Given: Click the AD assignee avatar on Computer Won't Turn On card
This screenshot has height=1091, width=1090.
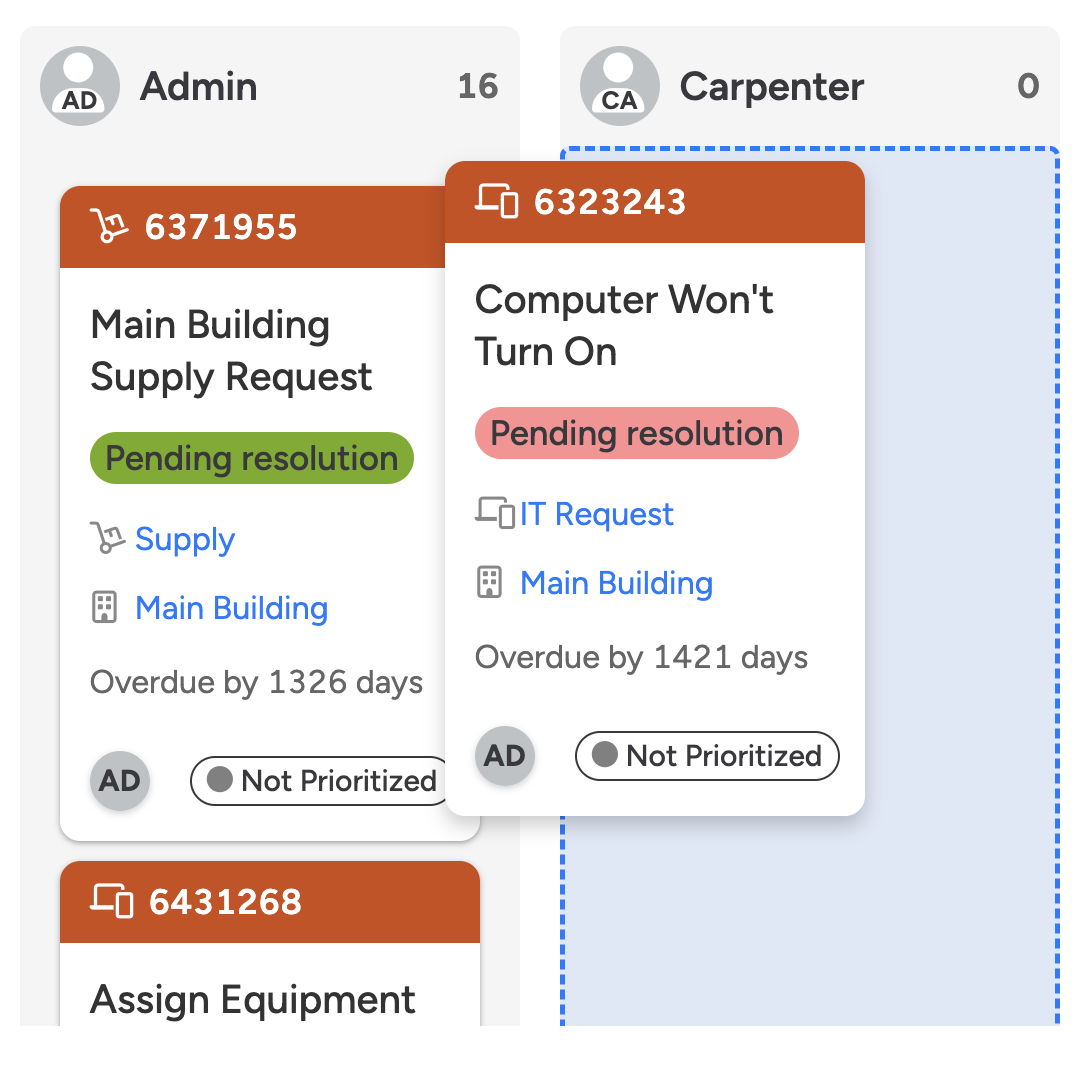Looking at the screenshot, I should coord(505,756).
